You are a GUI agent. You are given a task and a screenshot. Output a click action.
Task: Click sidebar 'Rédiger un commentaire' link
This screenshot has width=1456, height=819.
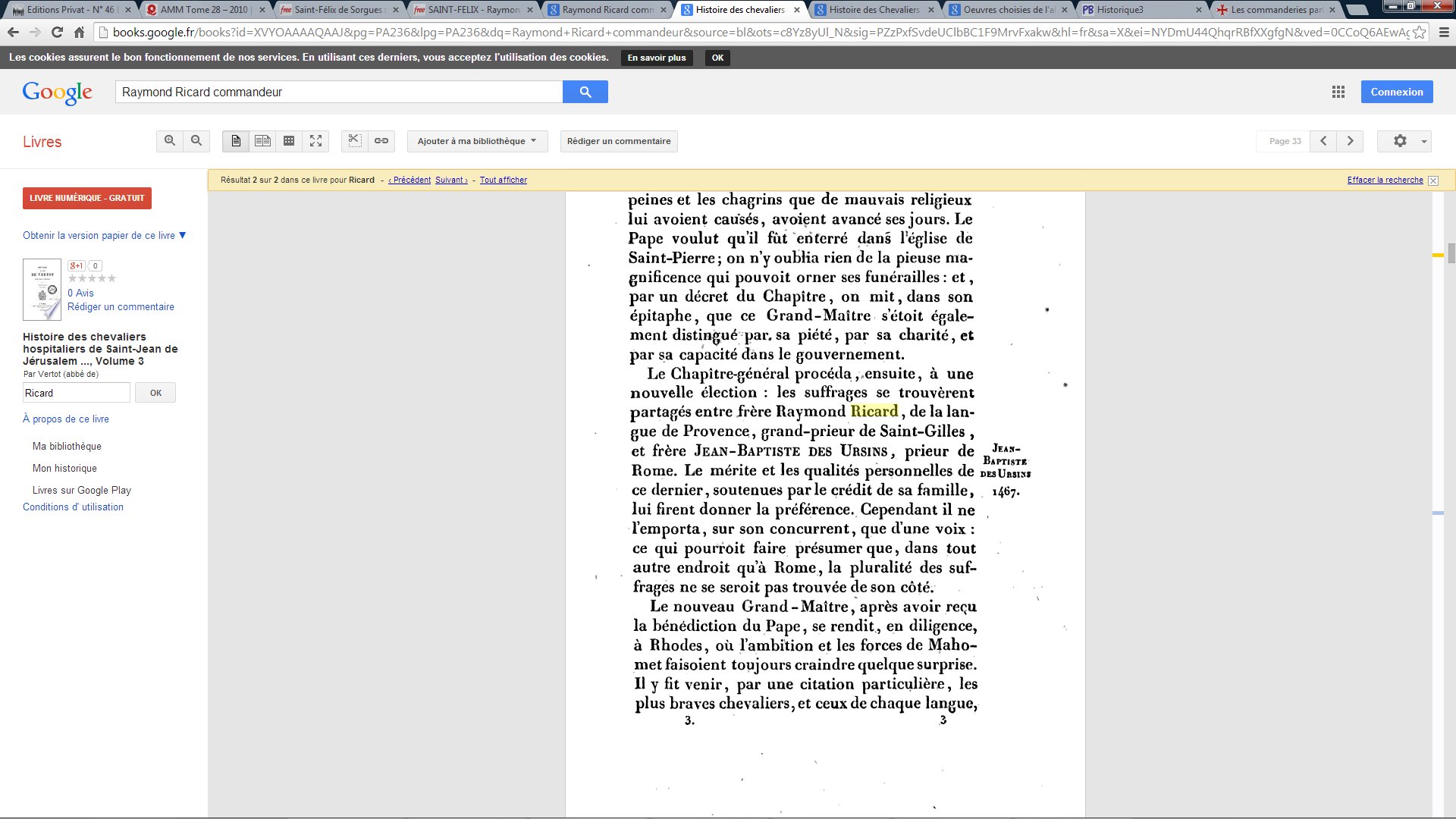[x=121, y=307]
